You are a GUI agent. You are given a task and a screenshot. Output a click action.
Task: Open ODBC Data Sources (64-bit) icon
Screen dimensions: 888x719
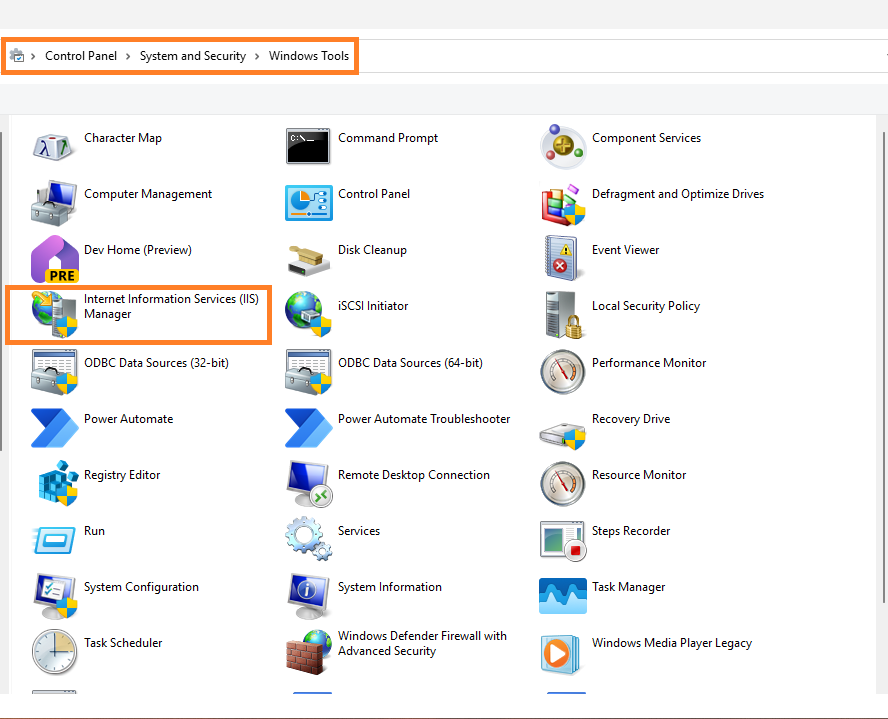[308, 372]
